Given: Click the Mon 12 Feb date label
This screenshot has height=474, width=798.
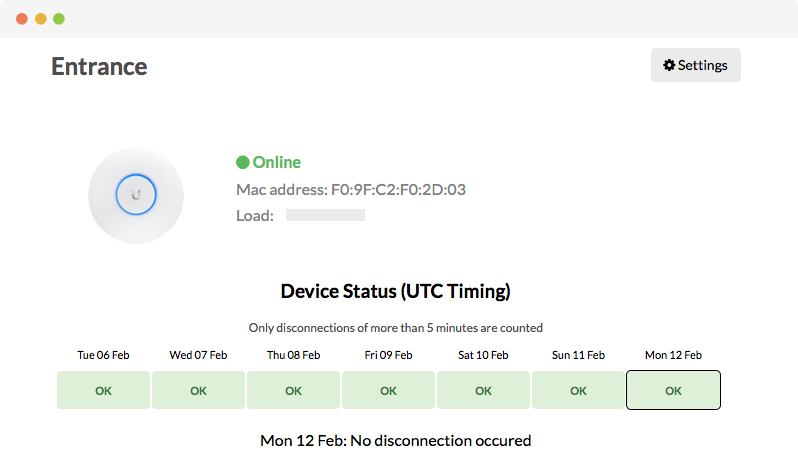Looking at the screenshot, I should [x=673, y=355].
